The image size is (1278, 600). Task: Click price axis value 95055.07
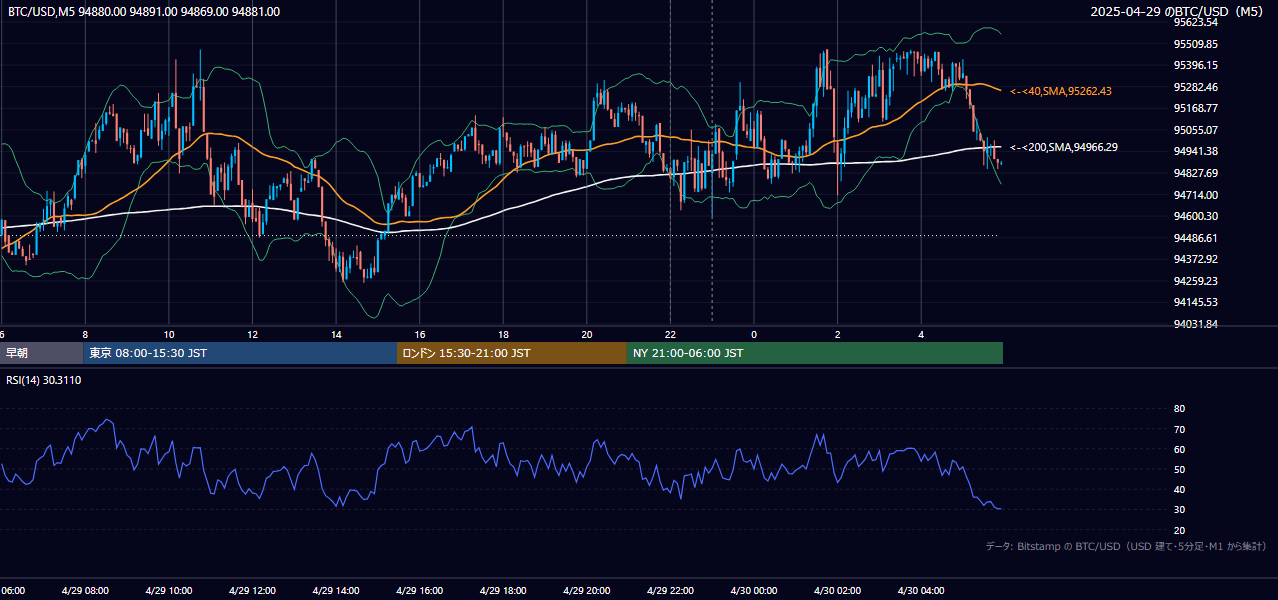point(1195,130)
